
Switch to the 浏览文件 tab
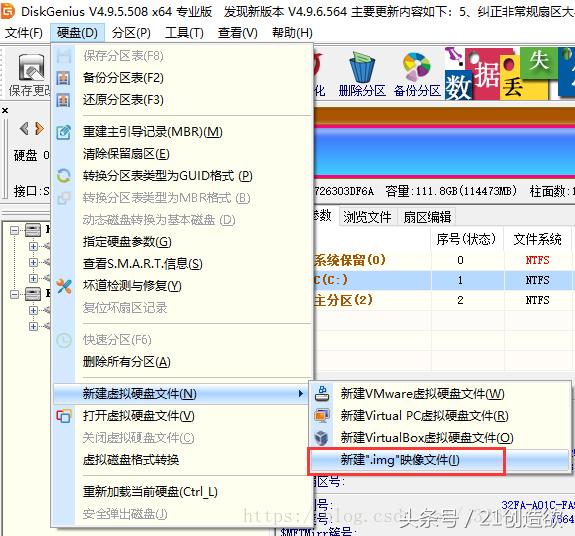click(x=367, y=217)
